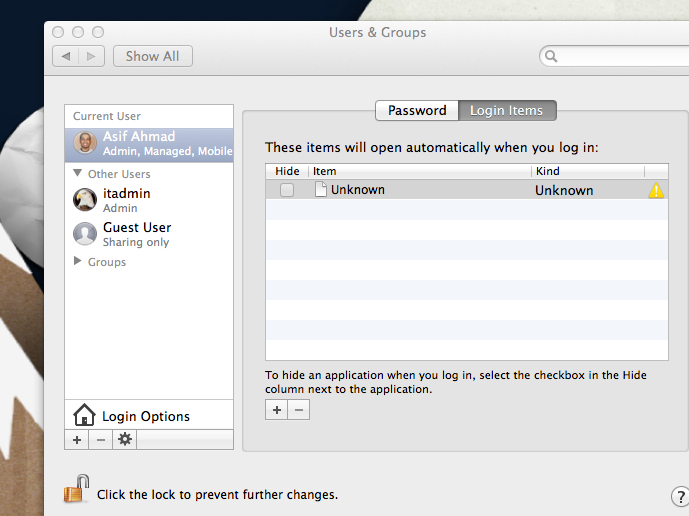This screenshot has height=516, width=689.
Task: Click the window's yellow minimize button
Action: tap(78, 32)
